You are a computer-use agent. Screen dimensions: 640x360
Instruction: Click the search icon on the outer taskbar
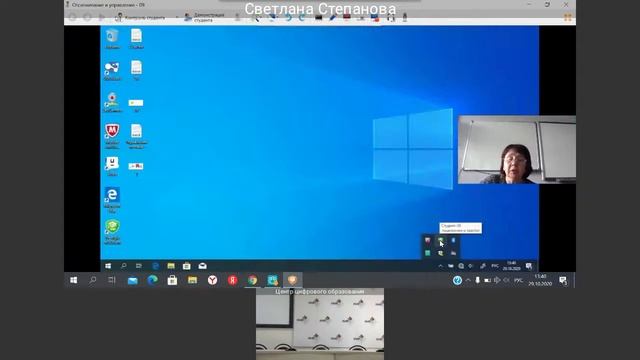93,280
